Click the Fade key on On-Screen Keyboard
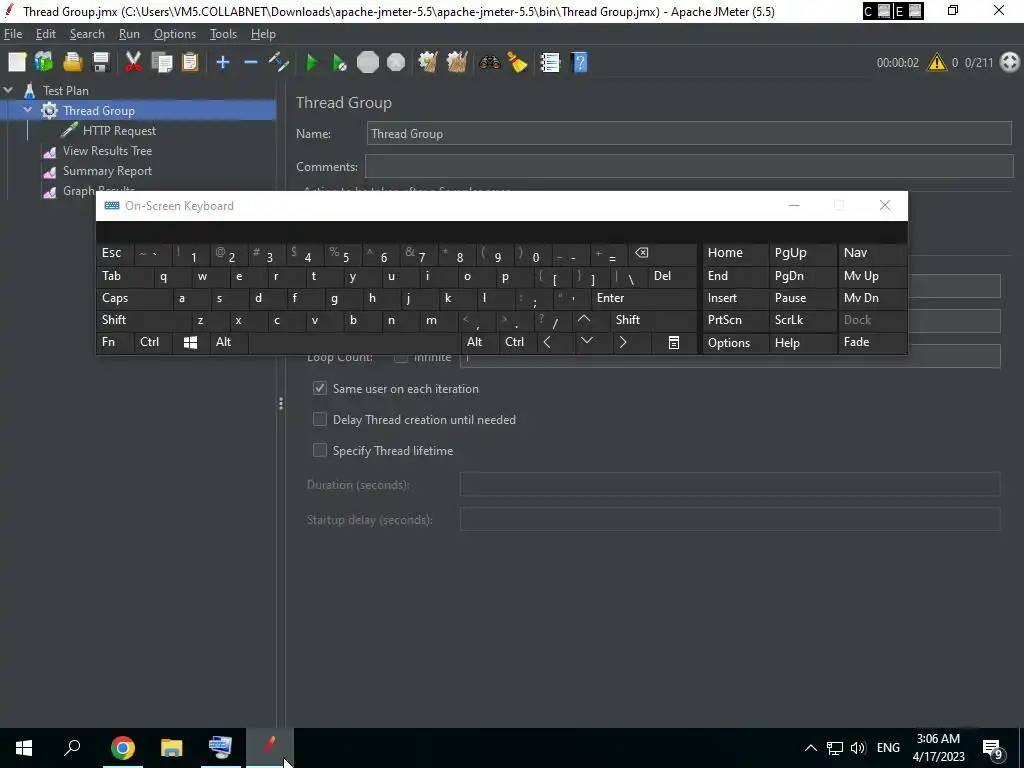1024x768 pixels. (x=872, y=342)
